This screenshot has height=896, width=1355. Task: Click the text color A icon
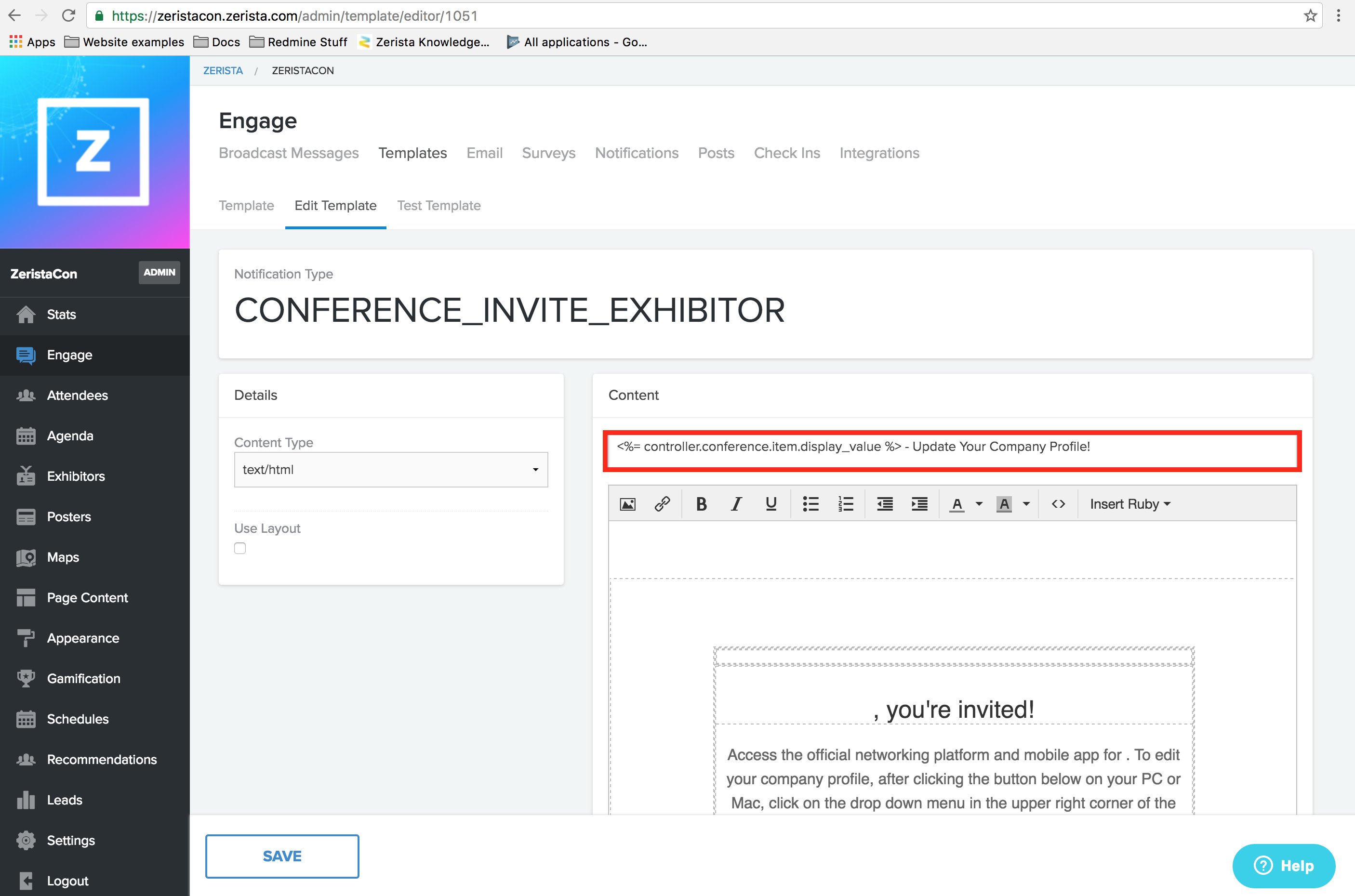tap(957, 504)
